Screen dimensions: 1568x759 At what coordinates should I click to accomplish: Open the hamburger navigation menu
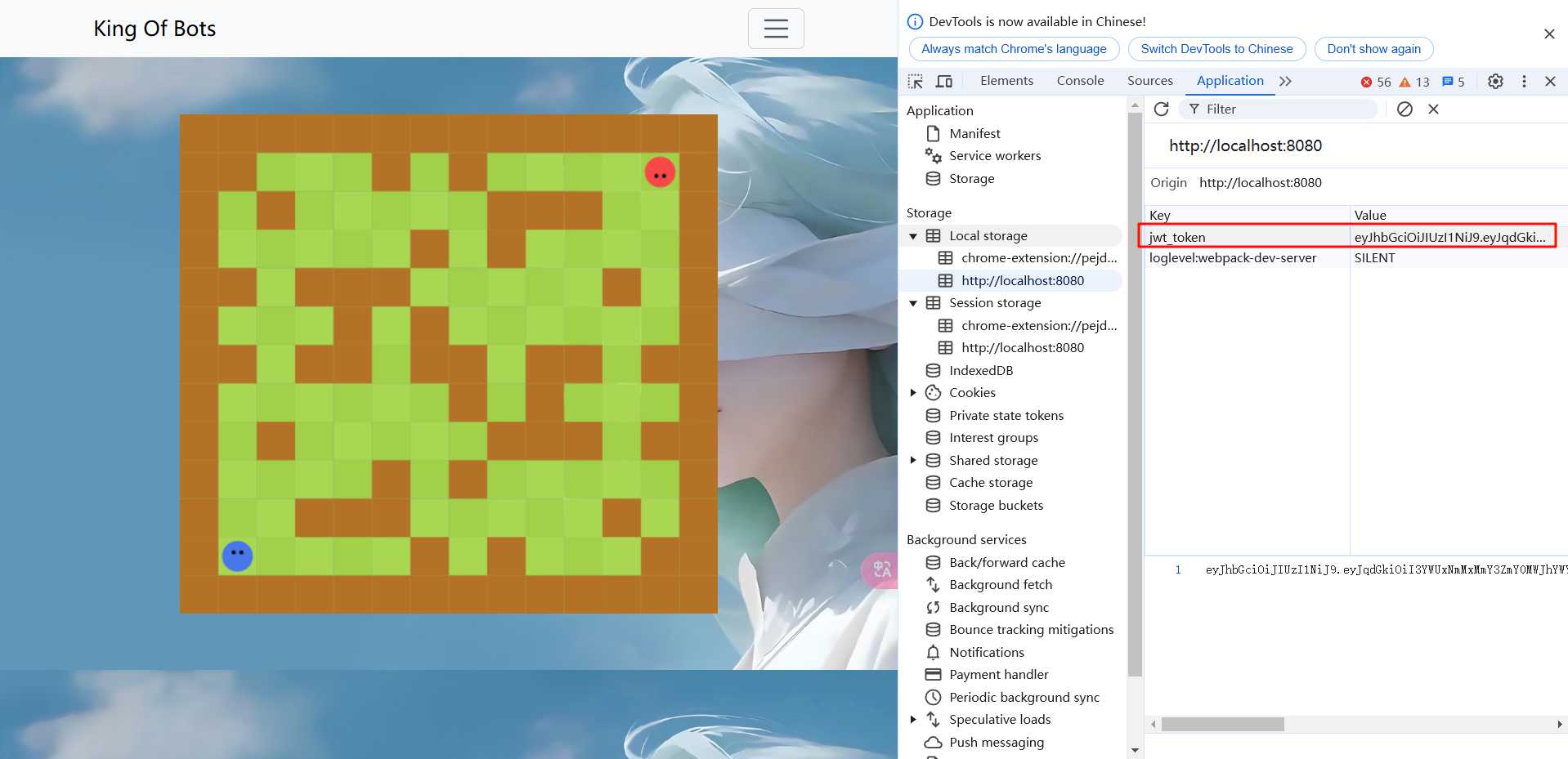coord(776,29)
